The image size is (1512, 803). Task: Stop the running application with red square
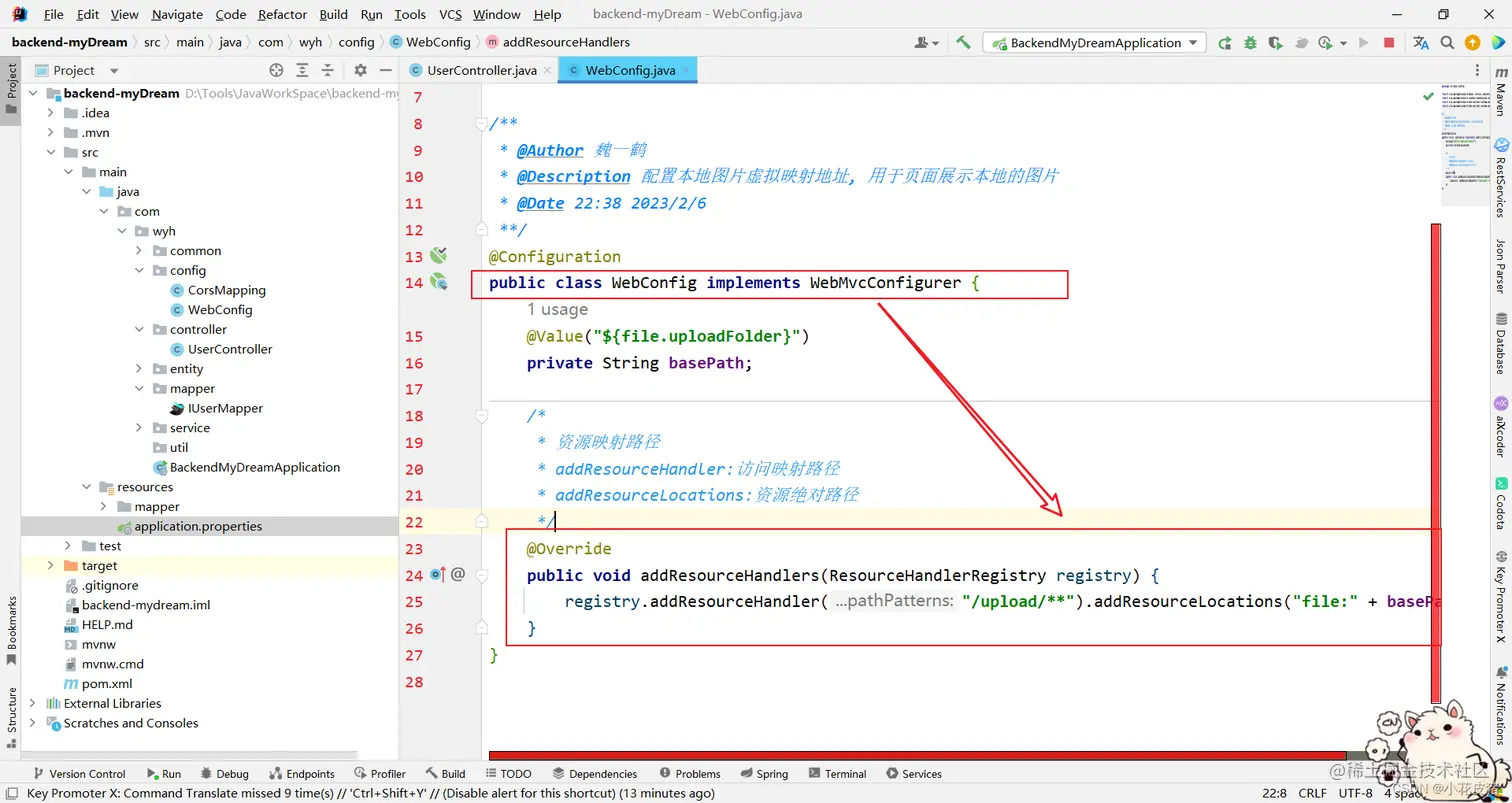click(x=1389, y=42)
